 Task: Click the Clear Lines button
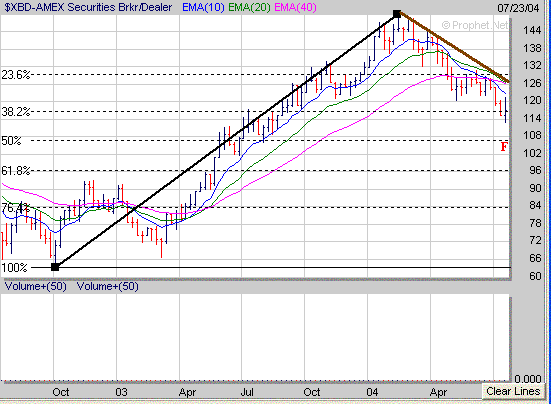[513, 391]
